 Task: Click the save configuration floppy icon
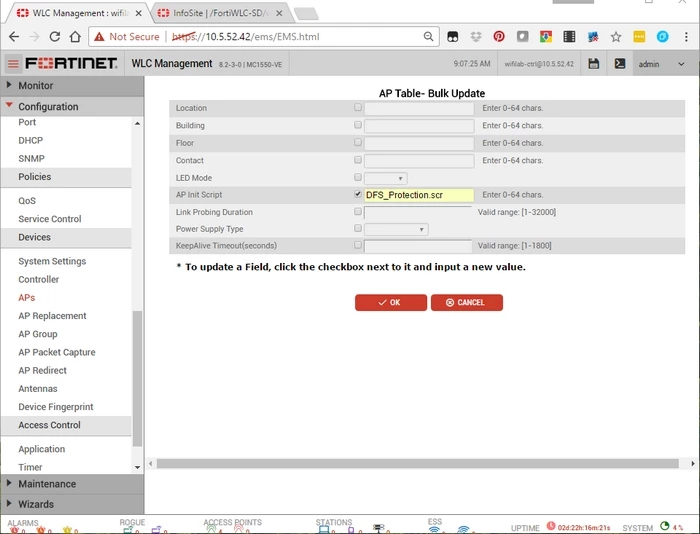[x=593, y=63]
